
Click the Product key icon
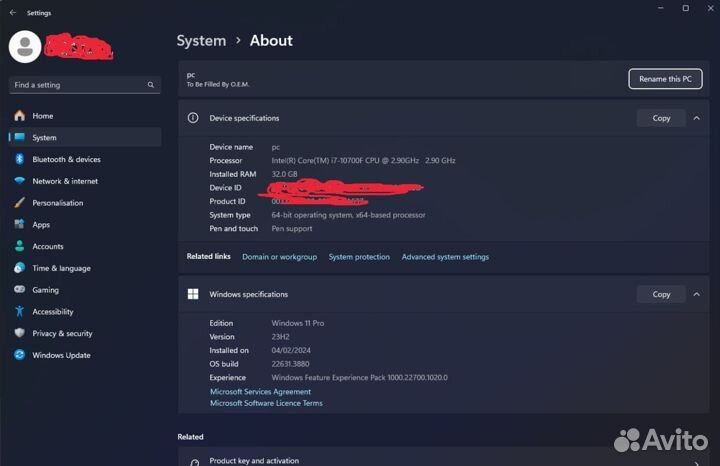click(x=194, y=462)
